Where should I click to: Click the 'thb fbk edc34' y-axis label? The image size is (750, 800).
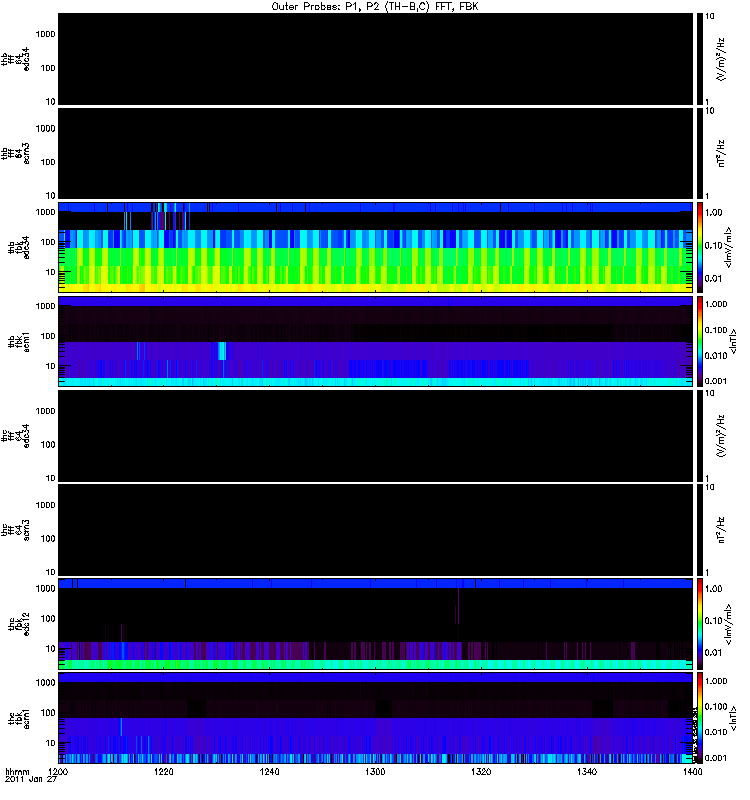click(18, 247)
